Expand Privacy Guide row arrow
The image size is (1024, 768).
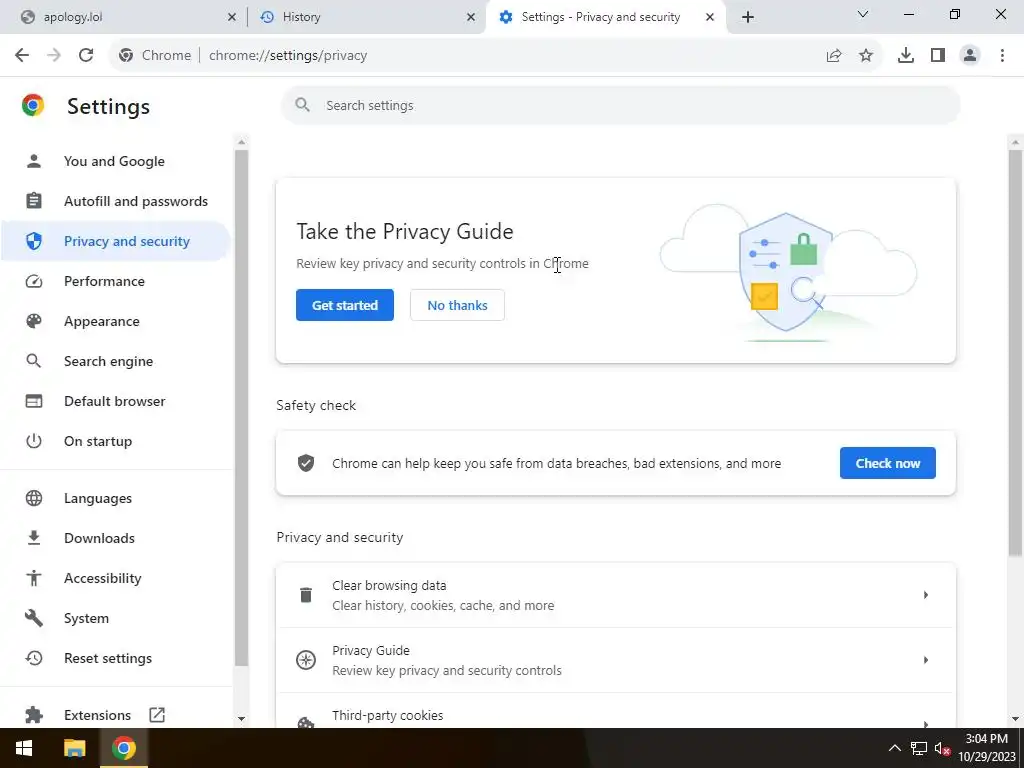(925, 660)
